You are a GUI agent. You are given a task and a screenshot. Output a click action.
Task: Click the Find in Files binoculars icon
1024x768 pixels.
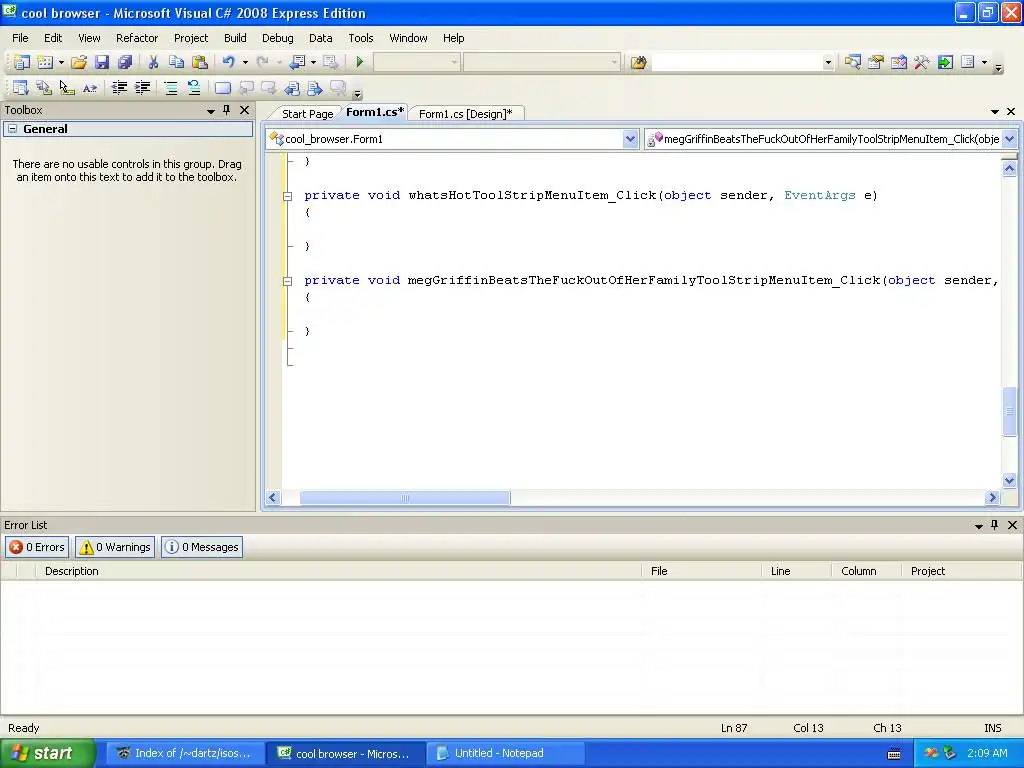click(x=638, y=62)
